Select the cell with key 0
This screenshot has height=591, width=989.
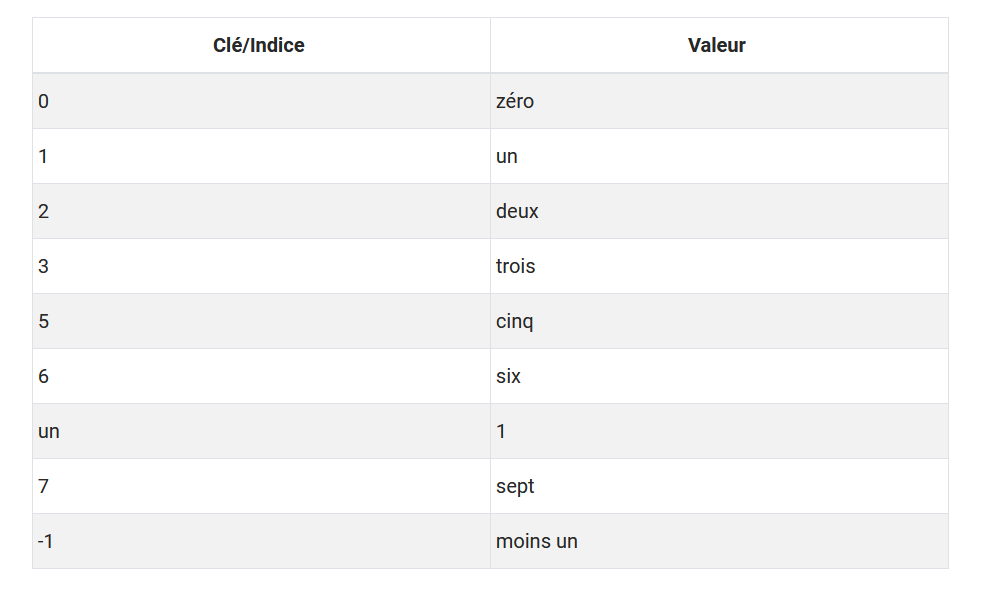click(x=44, y=101)
